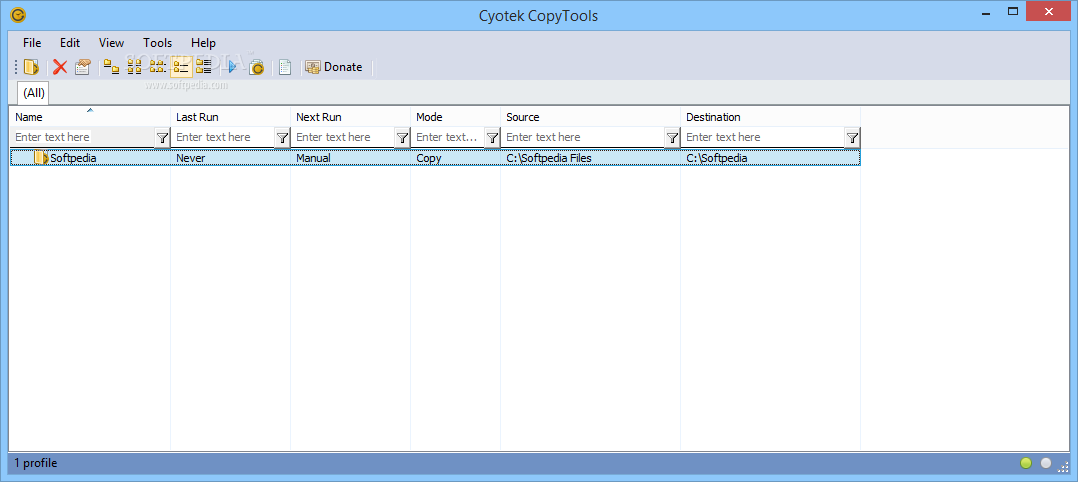
Task: Click the 'Never' last run cell
Action: coord(230,158)
